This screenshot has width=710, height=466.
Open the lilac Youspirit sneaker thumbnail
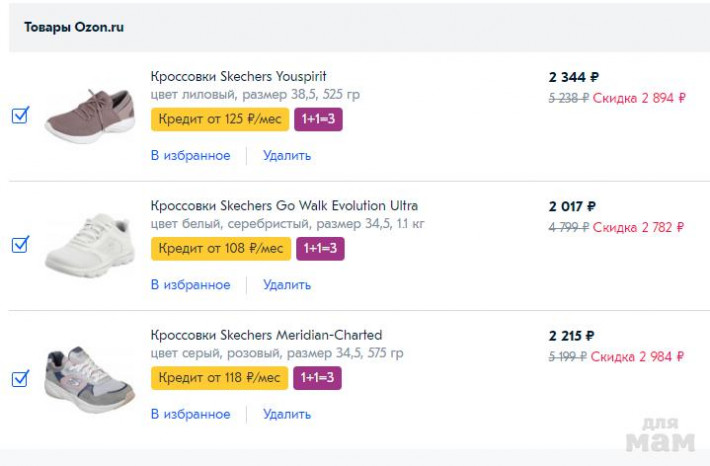pos(90,115)
